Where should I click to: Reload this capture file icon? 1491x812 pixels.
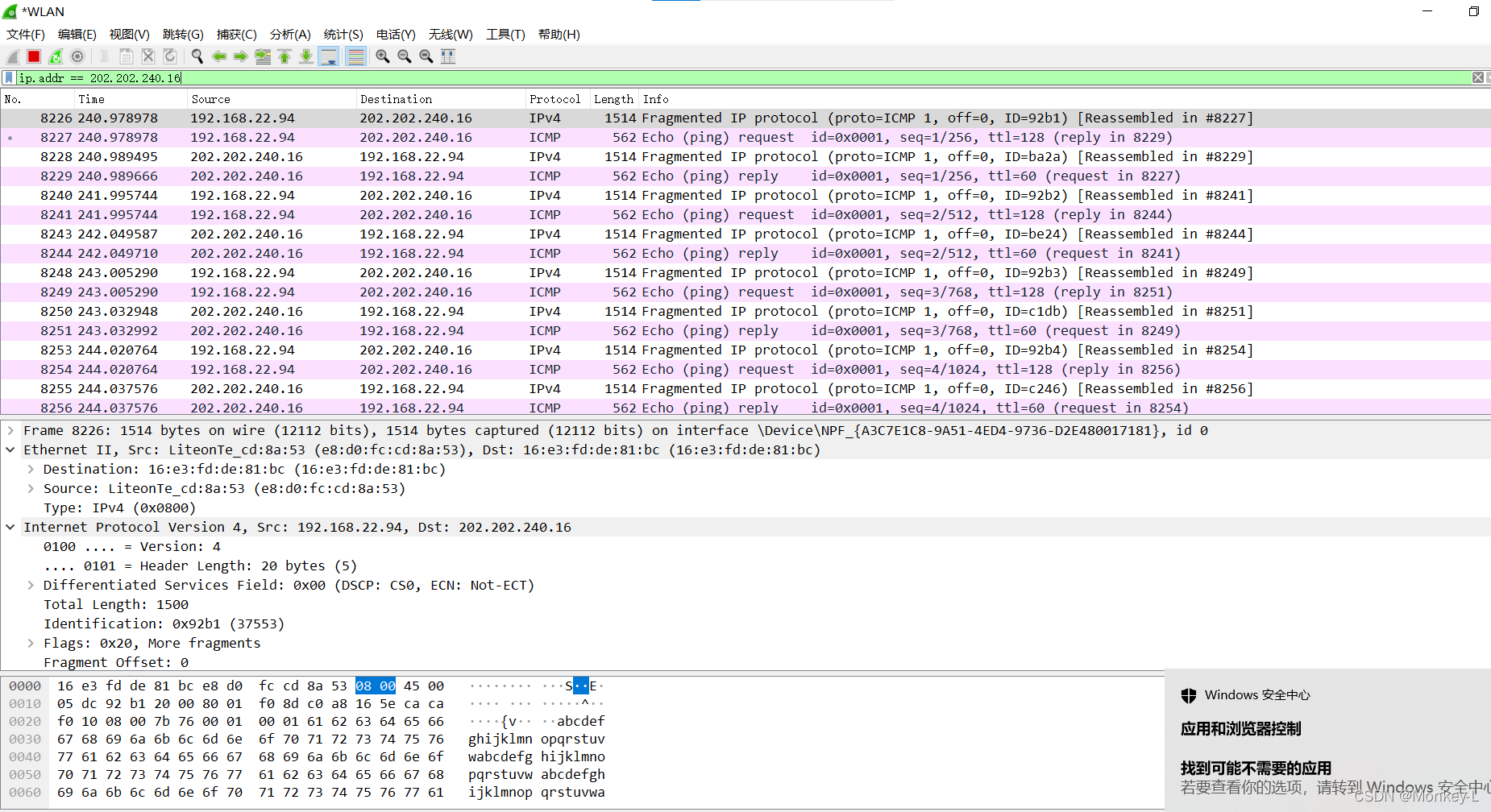click(x=170, y=56)
